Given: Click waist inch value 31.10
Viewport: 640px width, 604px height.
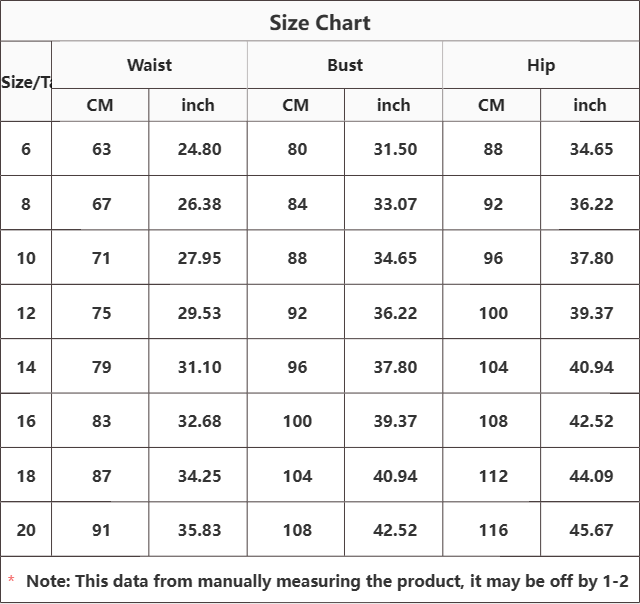Looking at the screenshot, I should (x=199, y=367).
